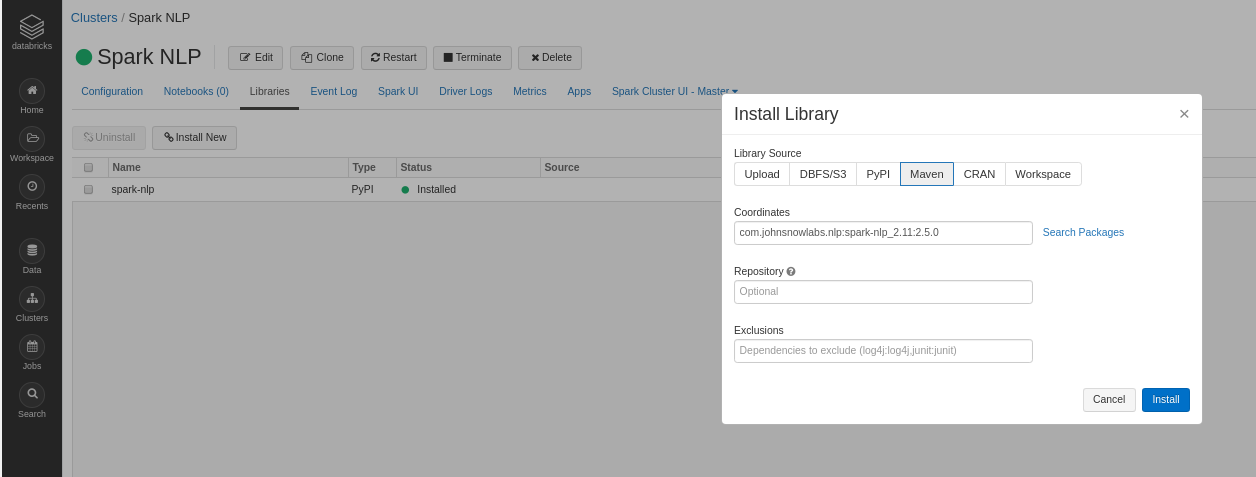The width and height of the screenshot is (1256, 477).
Task: Close the Install Library dialog
Action: click(x=1184, y=114)
